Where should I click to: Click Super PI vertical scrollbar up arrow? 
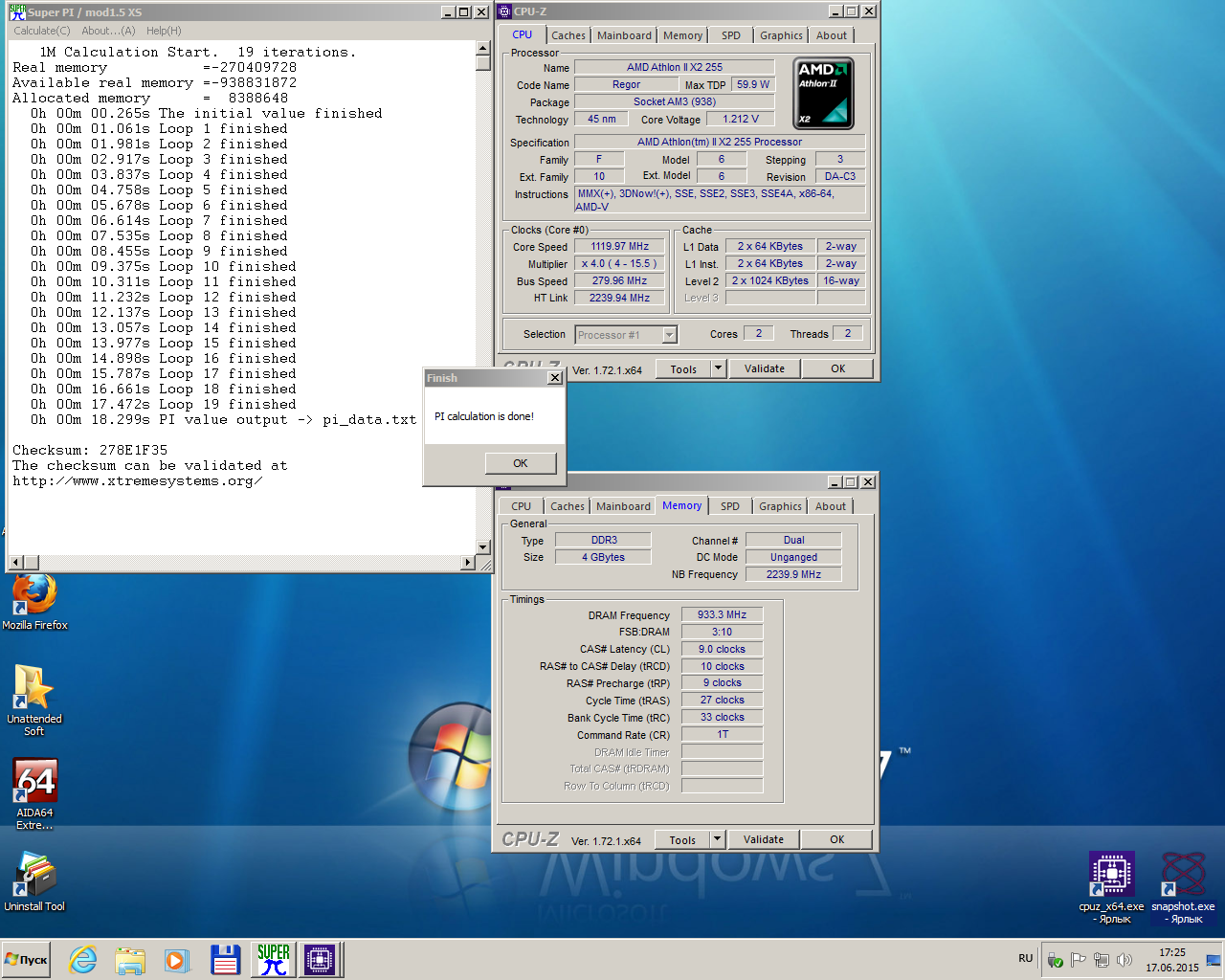483,49
